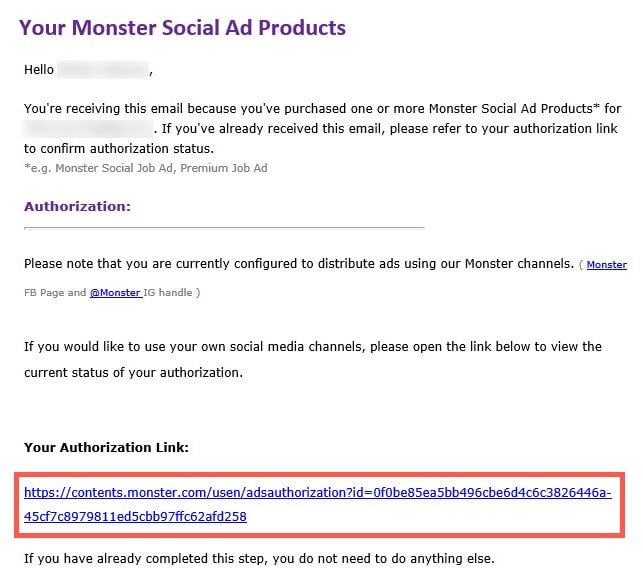
Task: Click the "to confirm authorization status" line
Action: click(x=119, y=149)
